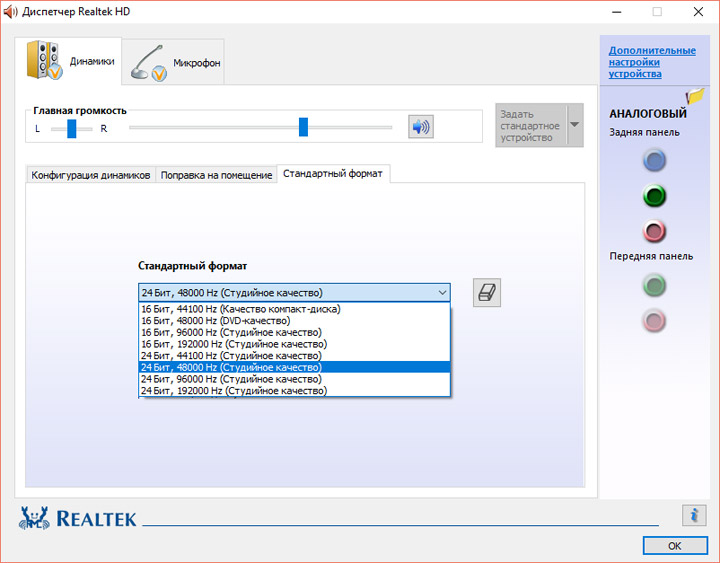Select the pink front panel jack

tap(654, 321)
